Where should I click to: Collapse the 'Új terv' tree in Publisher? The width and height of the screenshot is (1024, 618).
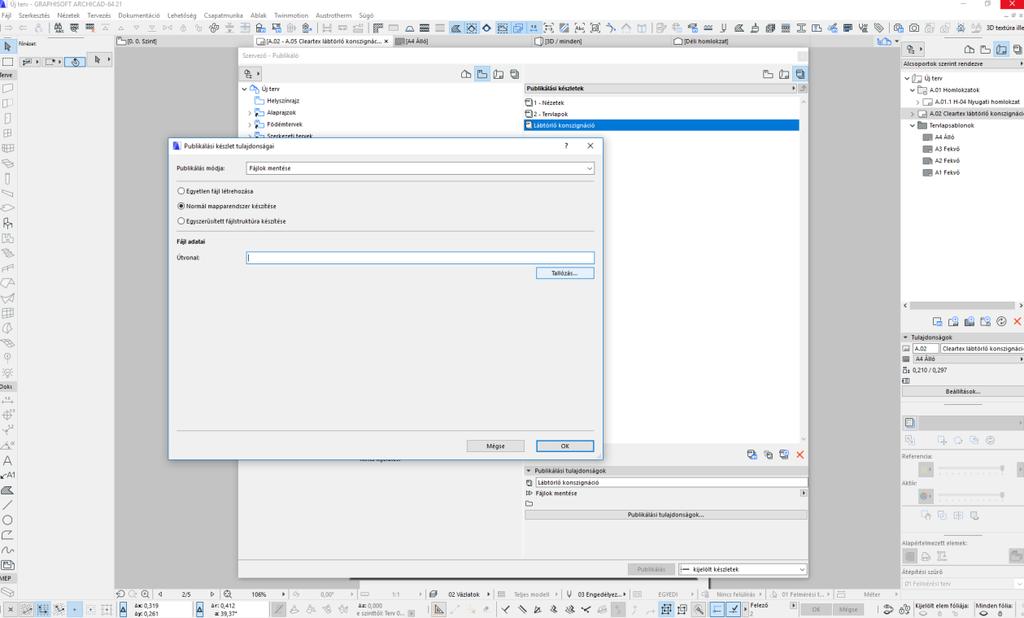(x=244, y=89)
